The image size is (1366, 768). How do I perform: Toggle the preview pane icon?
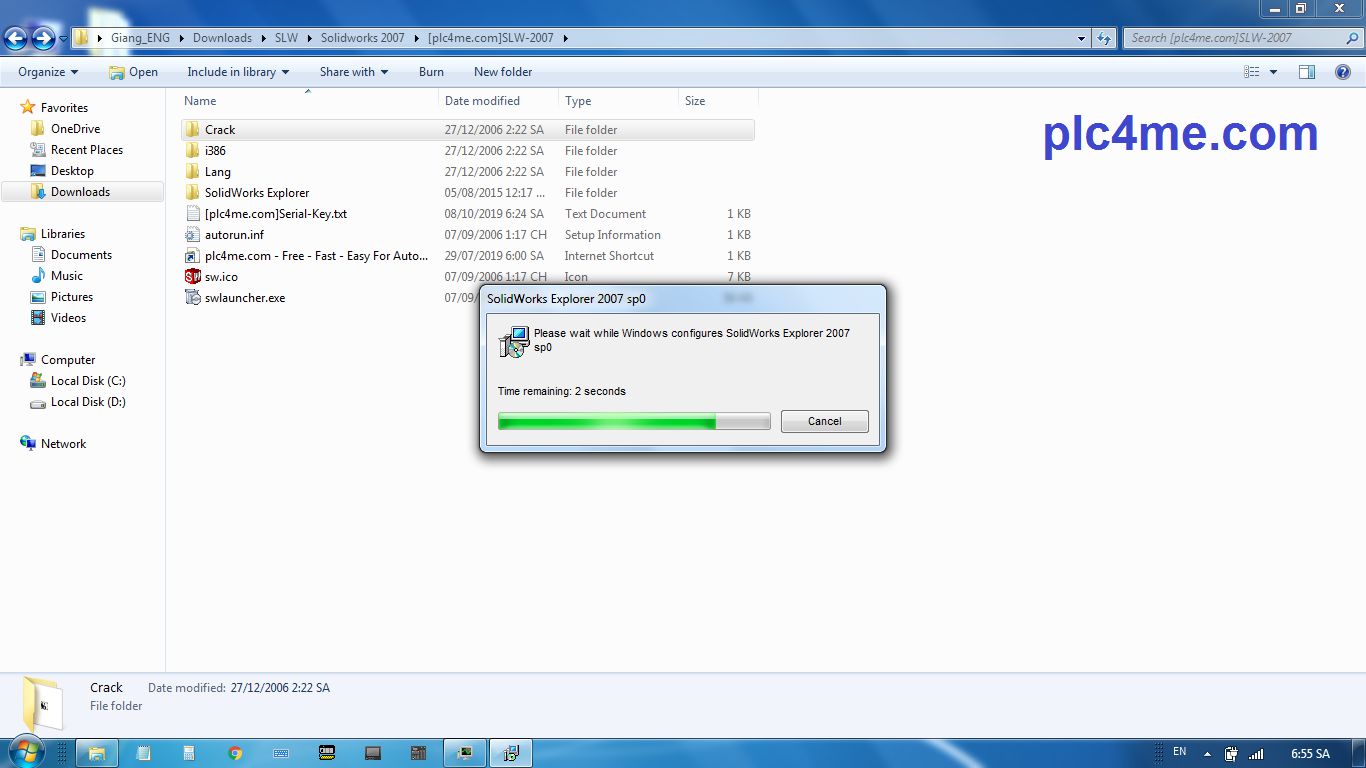coord(1306,72)
